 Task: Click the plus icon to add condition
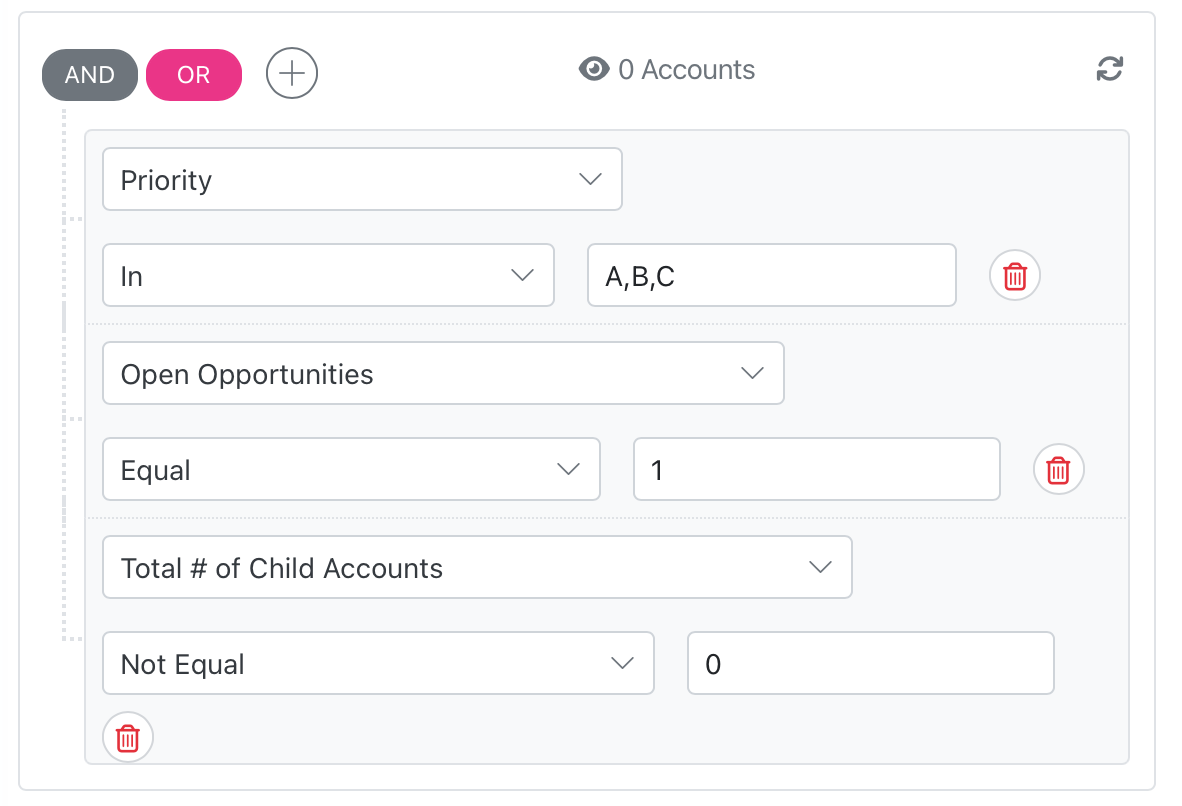point(292,74)
